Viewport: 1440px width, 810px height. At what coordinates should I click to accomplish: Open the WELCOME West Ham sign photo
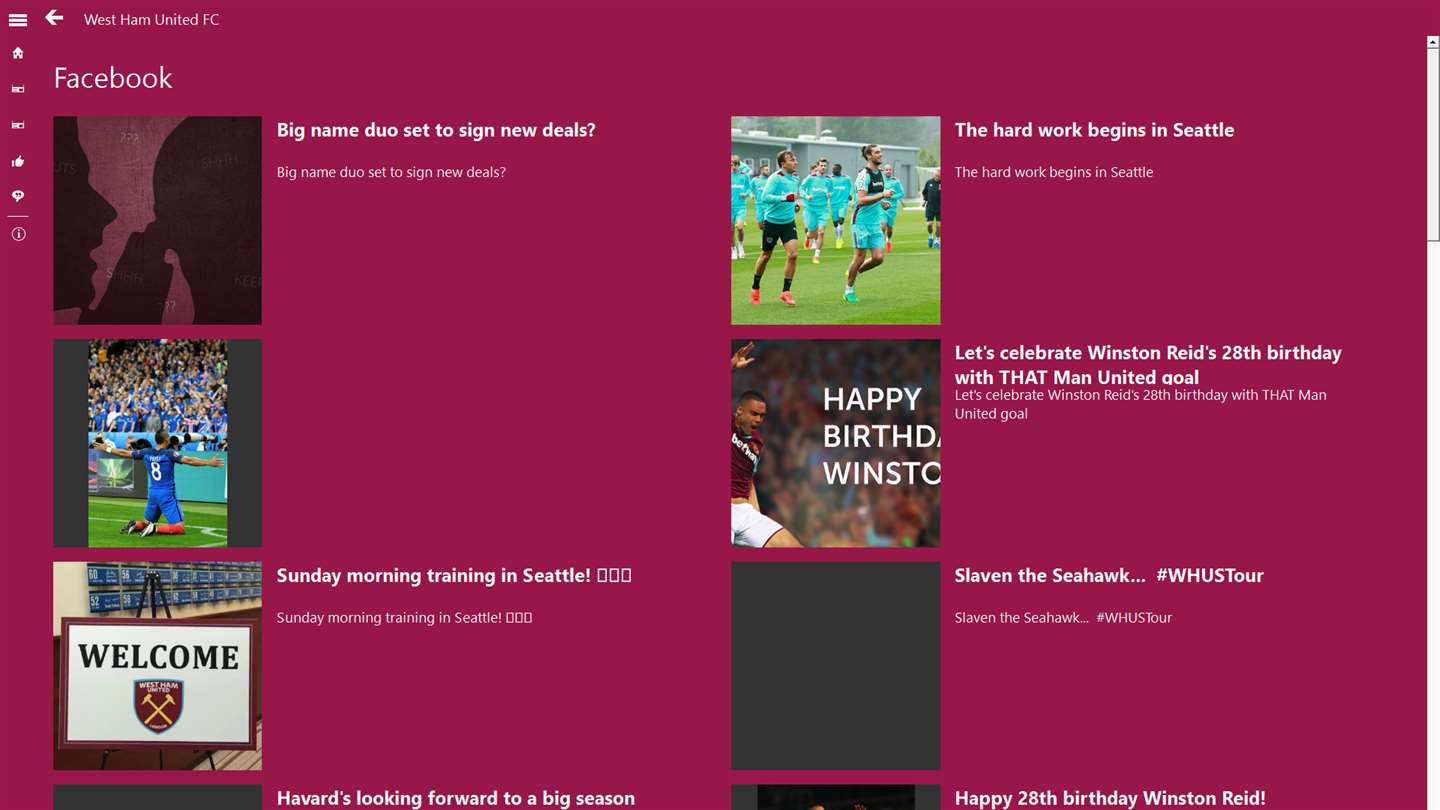(158, 666)
